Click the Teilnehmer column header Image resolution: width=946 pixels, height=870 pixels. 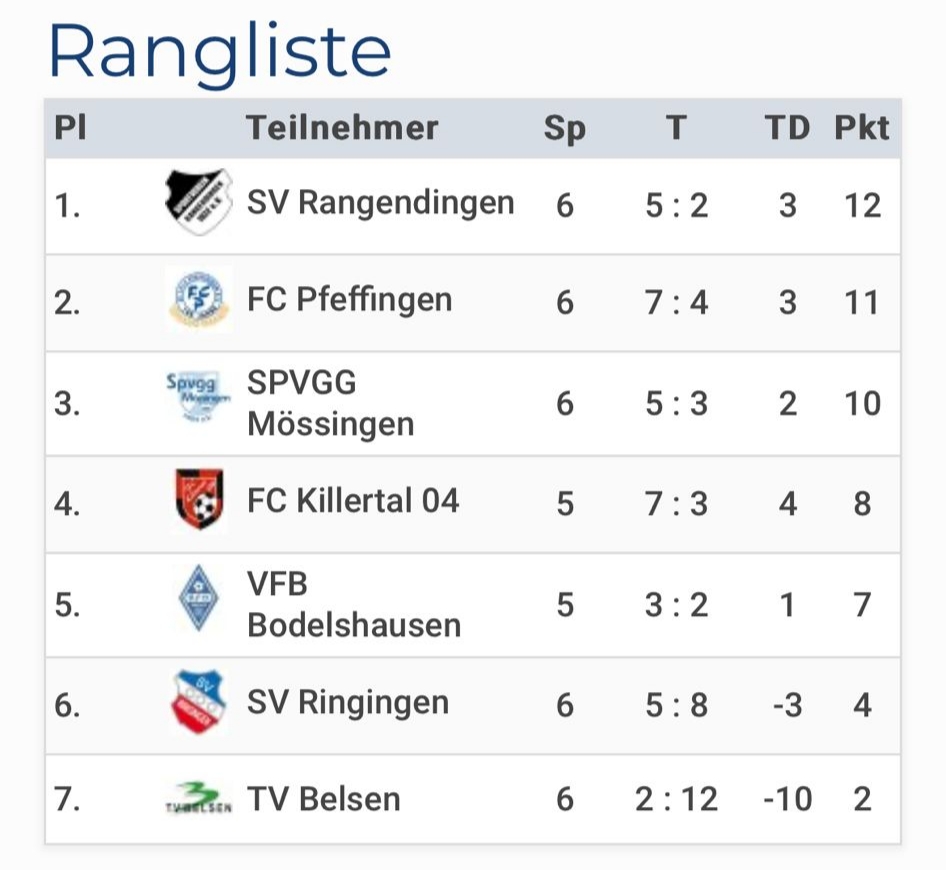point(342,128)
